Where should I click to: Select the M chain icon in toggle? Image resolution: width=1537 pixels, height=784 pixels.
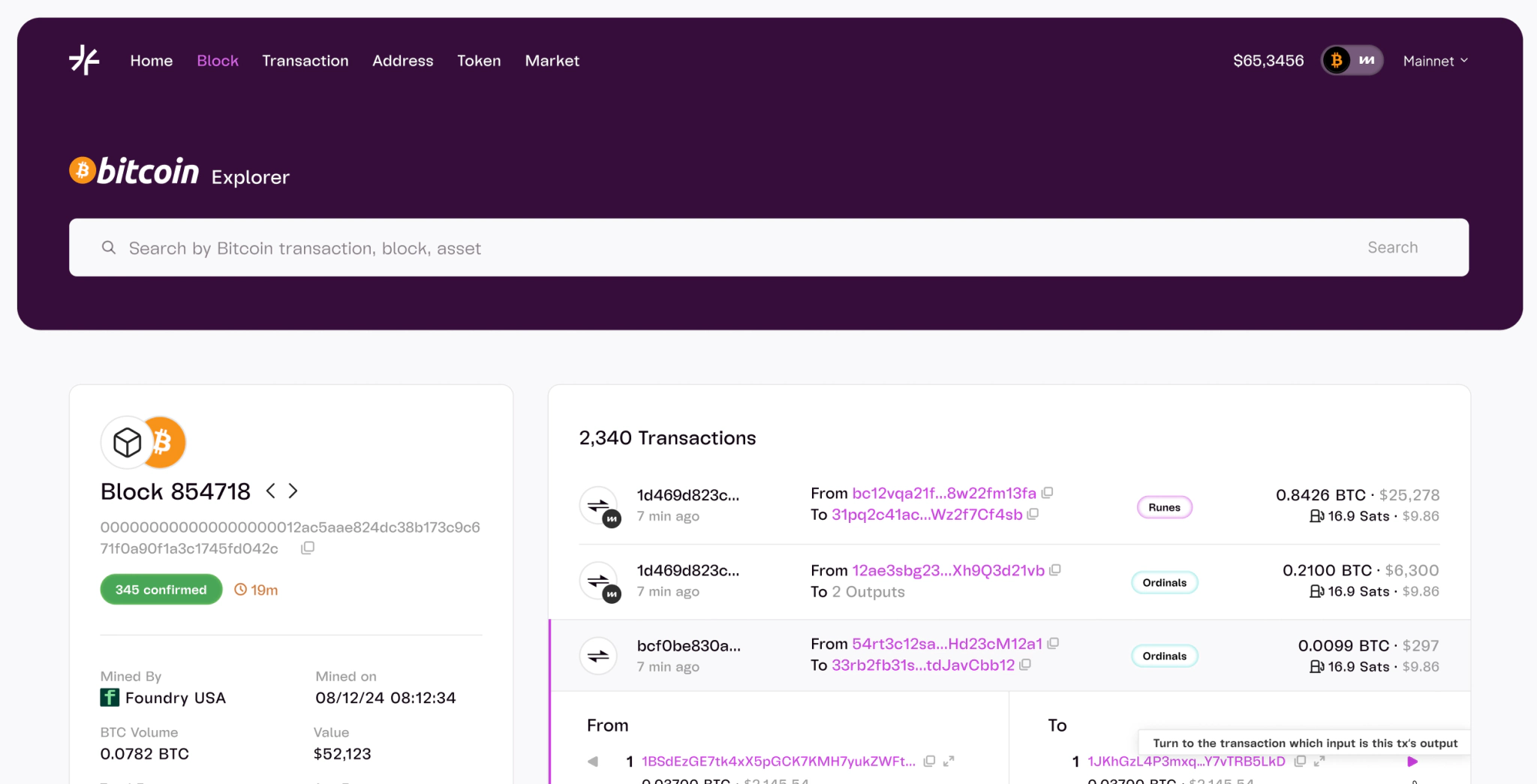1367,60
